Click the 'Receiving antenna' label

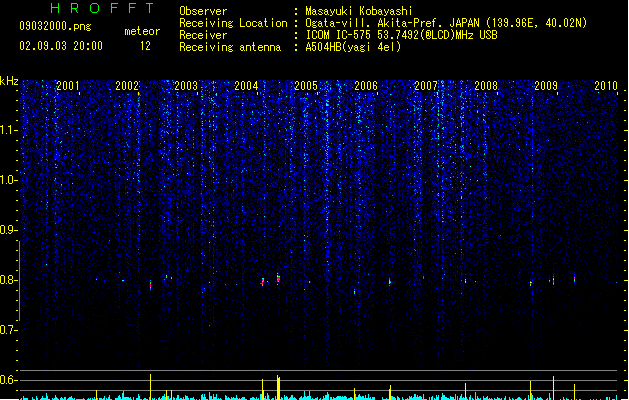pyautogui.click(x=230, y=47)
